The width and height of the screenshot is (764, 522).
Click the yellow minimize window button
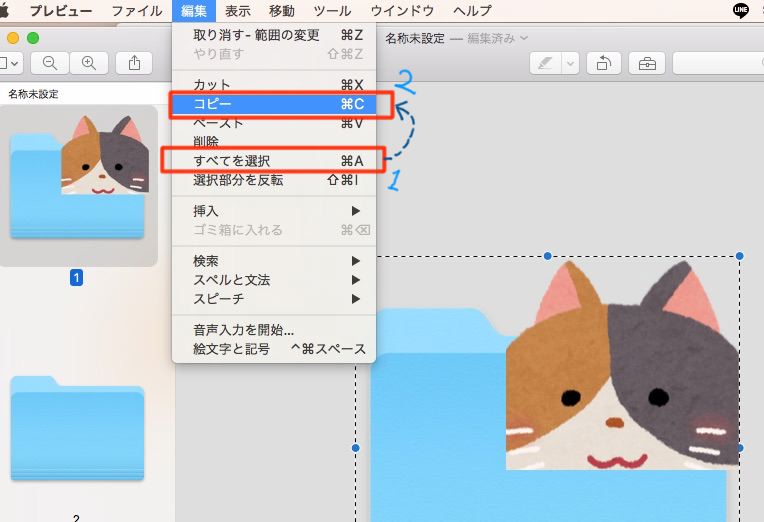pos(13,38)
